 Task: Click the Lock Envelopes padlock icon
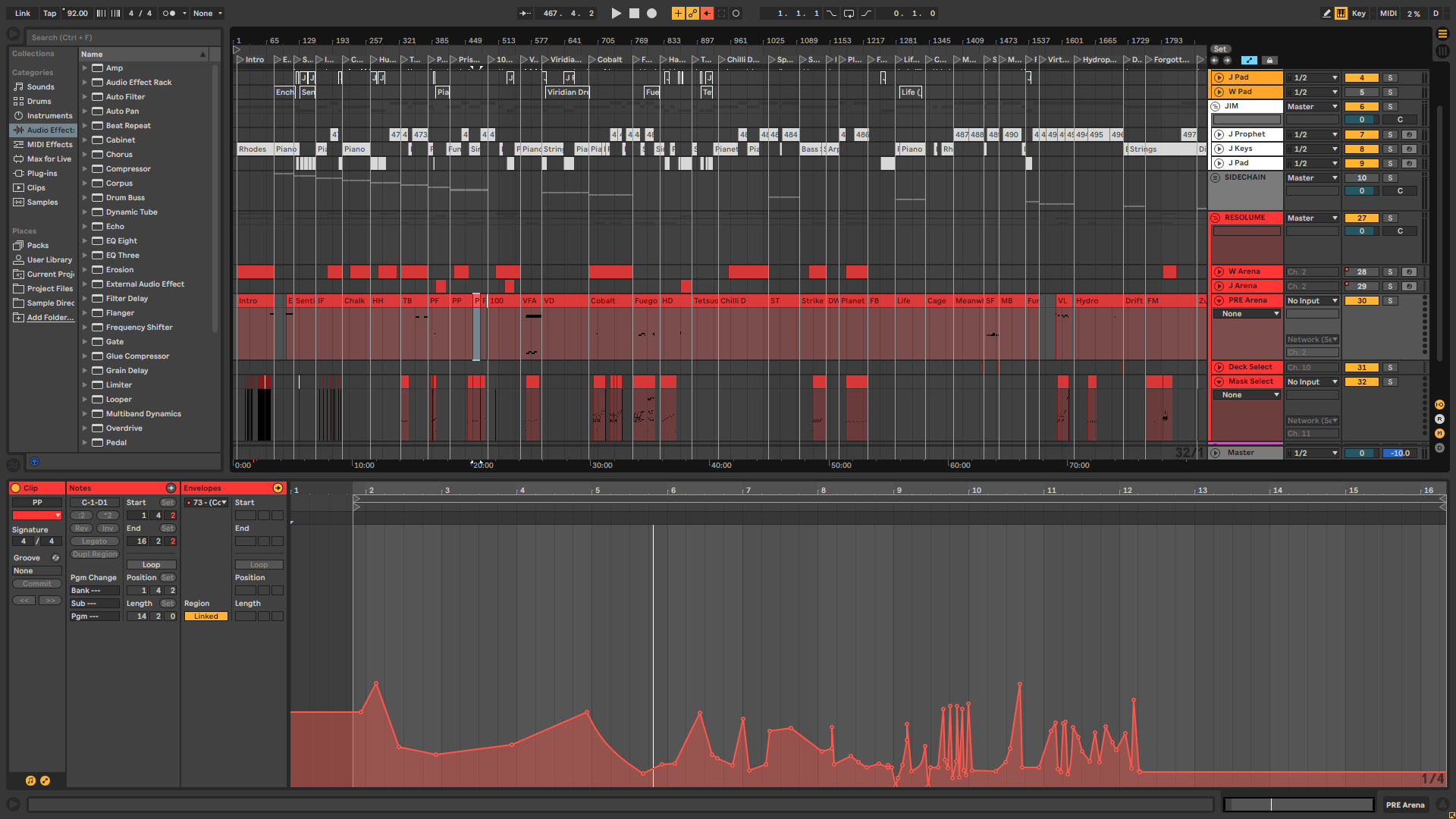coord(1269,60)
